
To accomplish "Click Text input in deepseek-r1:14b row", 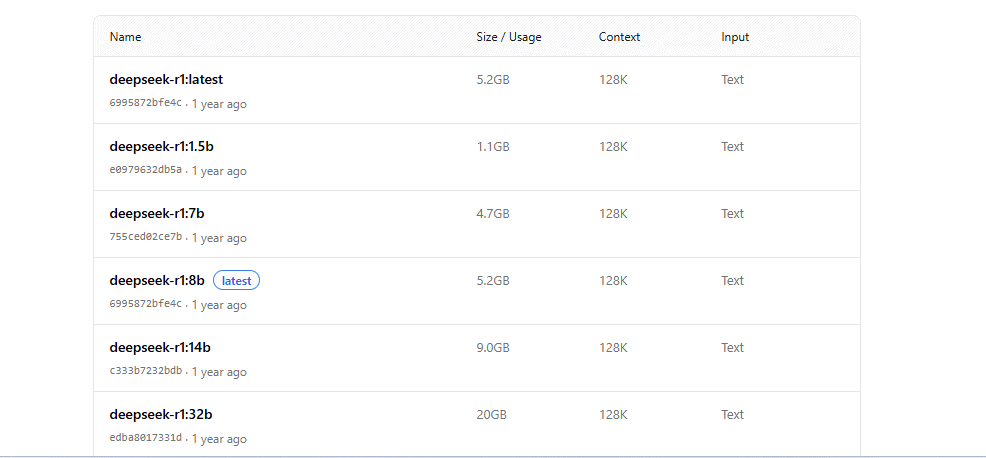I will 733,348.
